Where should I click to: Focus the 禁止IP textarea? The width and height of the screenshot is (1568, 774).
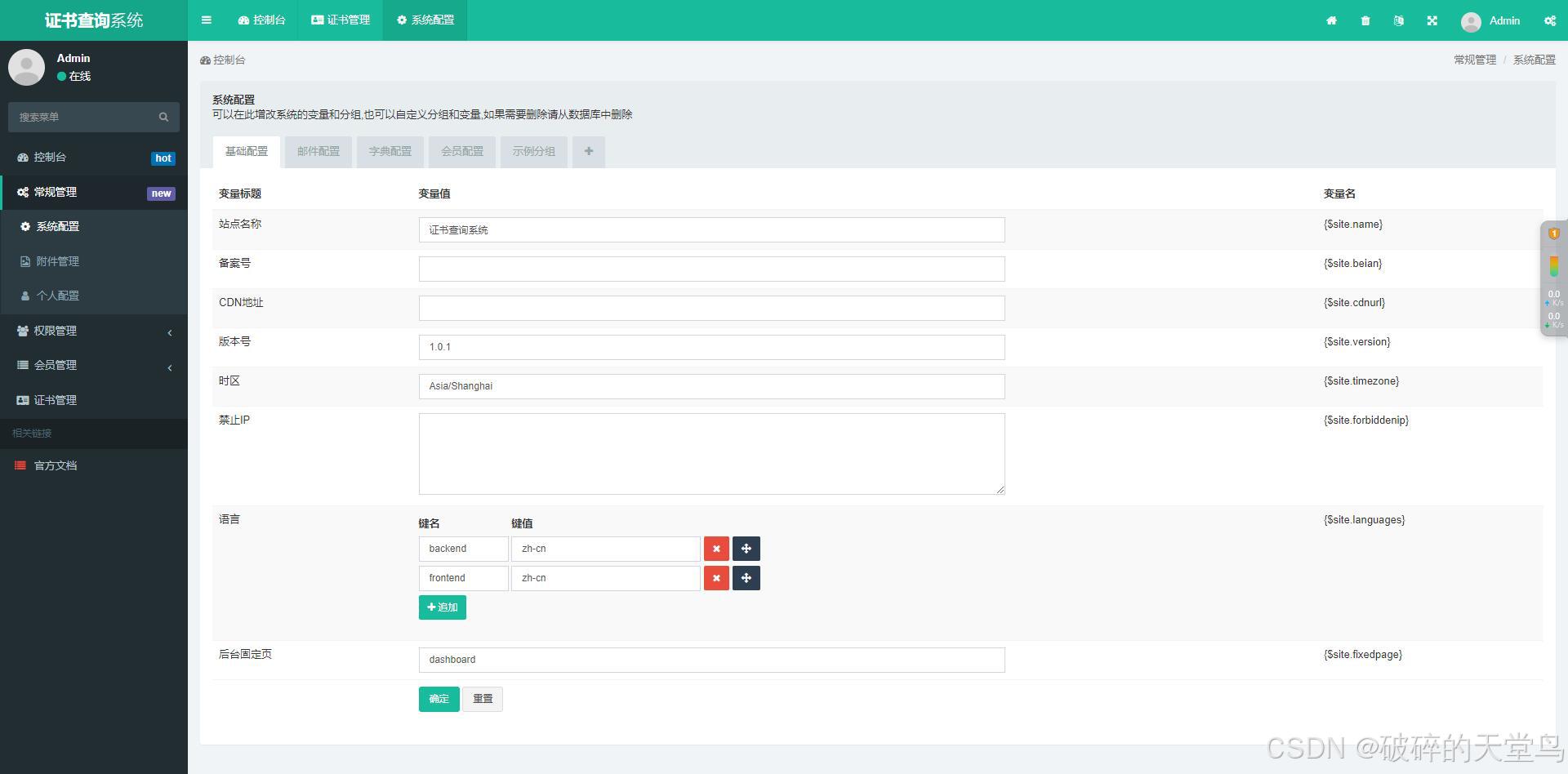[711, 454]
